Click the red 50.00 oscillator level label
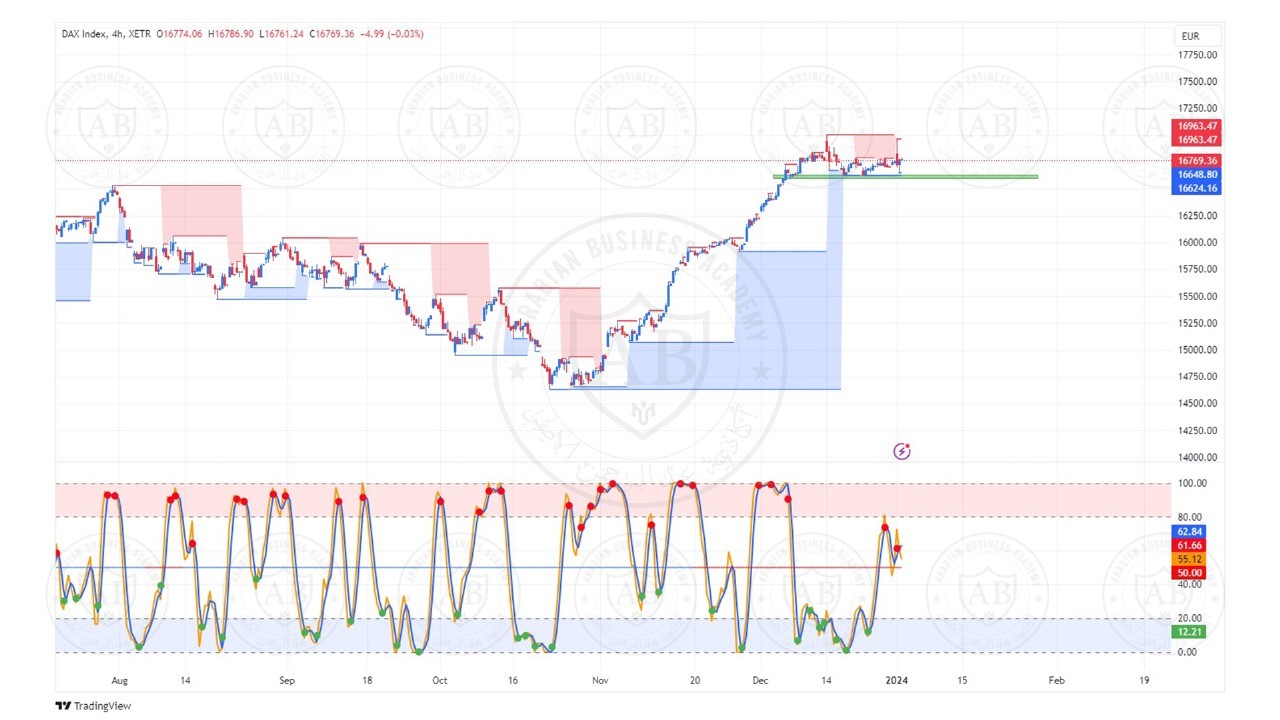Screen dimensions: 1280x720 (x=1189, y=572)
